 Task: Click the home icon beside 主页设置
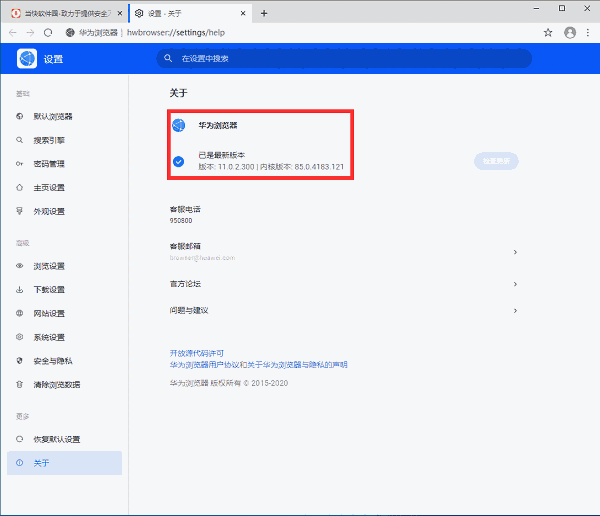tap(20, 188)
